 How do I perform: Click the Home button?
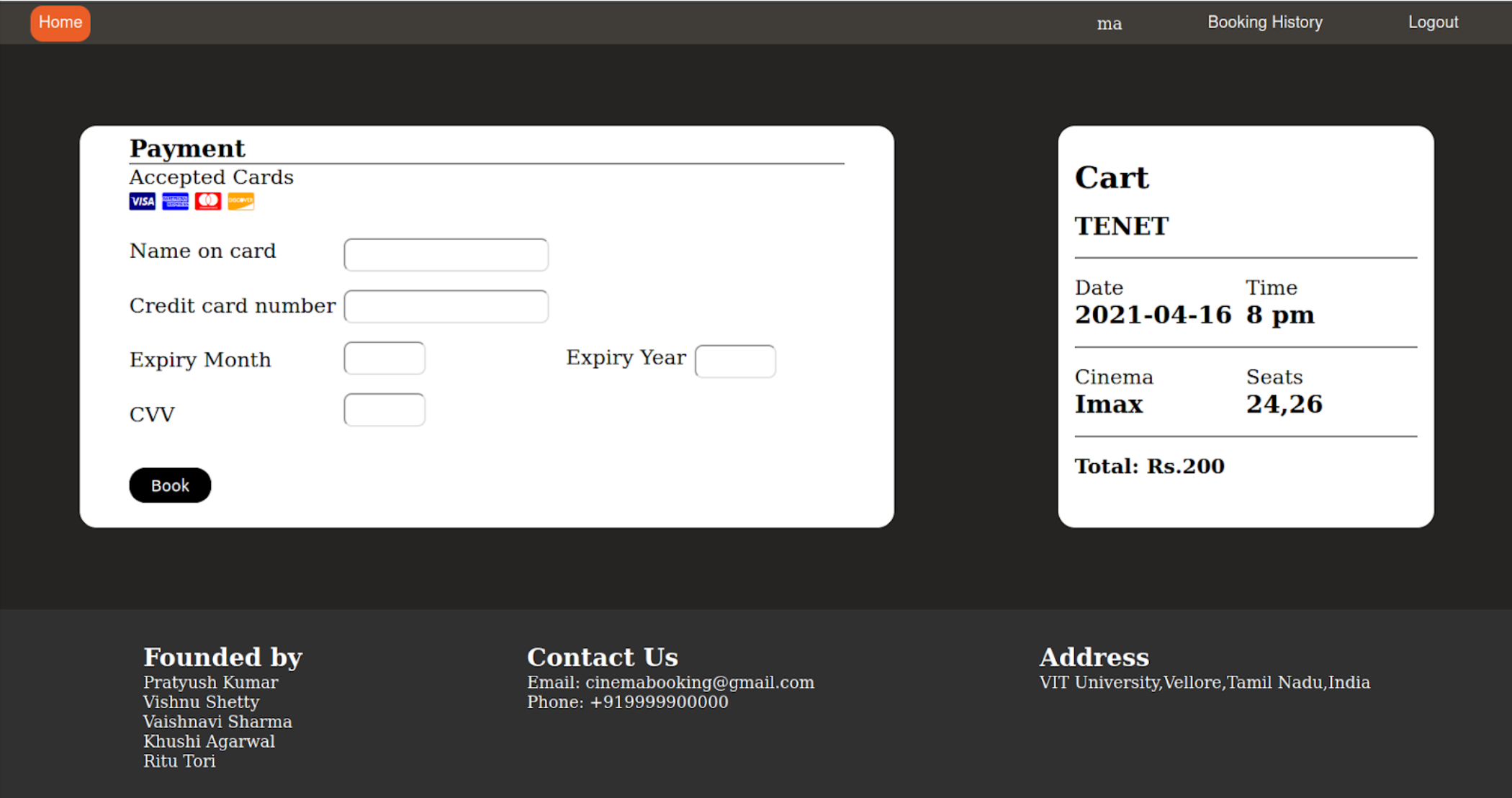click(60, 22)
